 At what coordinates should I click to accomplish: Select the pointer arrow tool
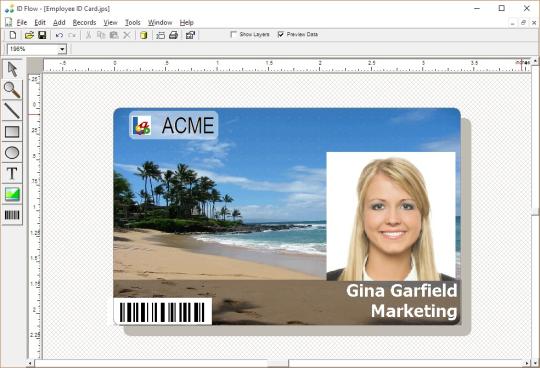tap(12, 69)
